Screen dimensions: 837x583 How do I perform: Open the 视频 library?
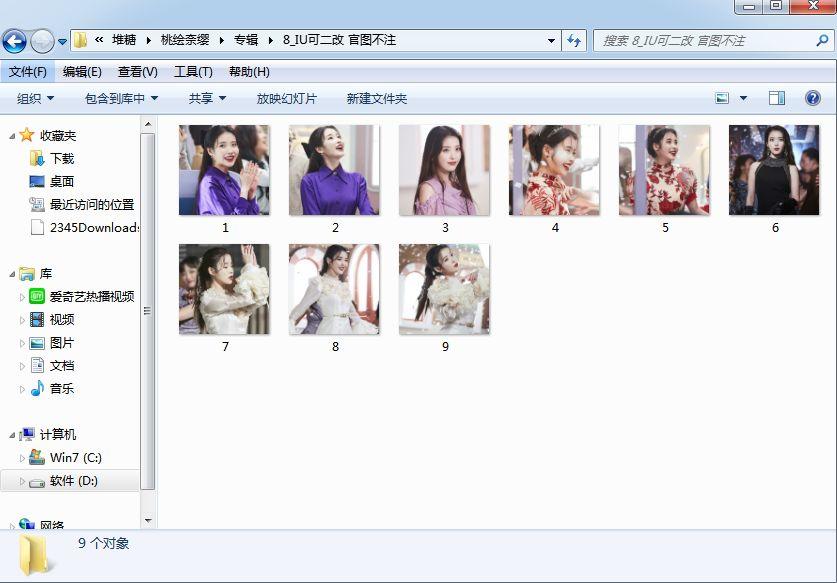62,319
